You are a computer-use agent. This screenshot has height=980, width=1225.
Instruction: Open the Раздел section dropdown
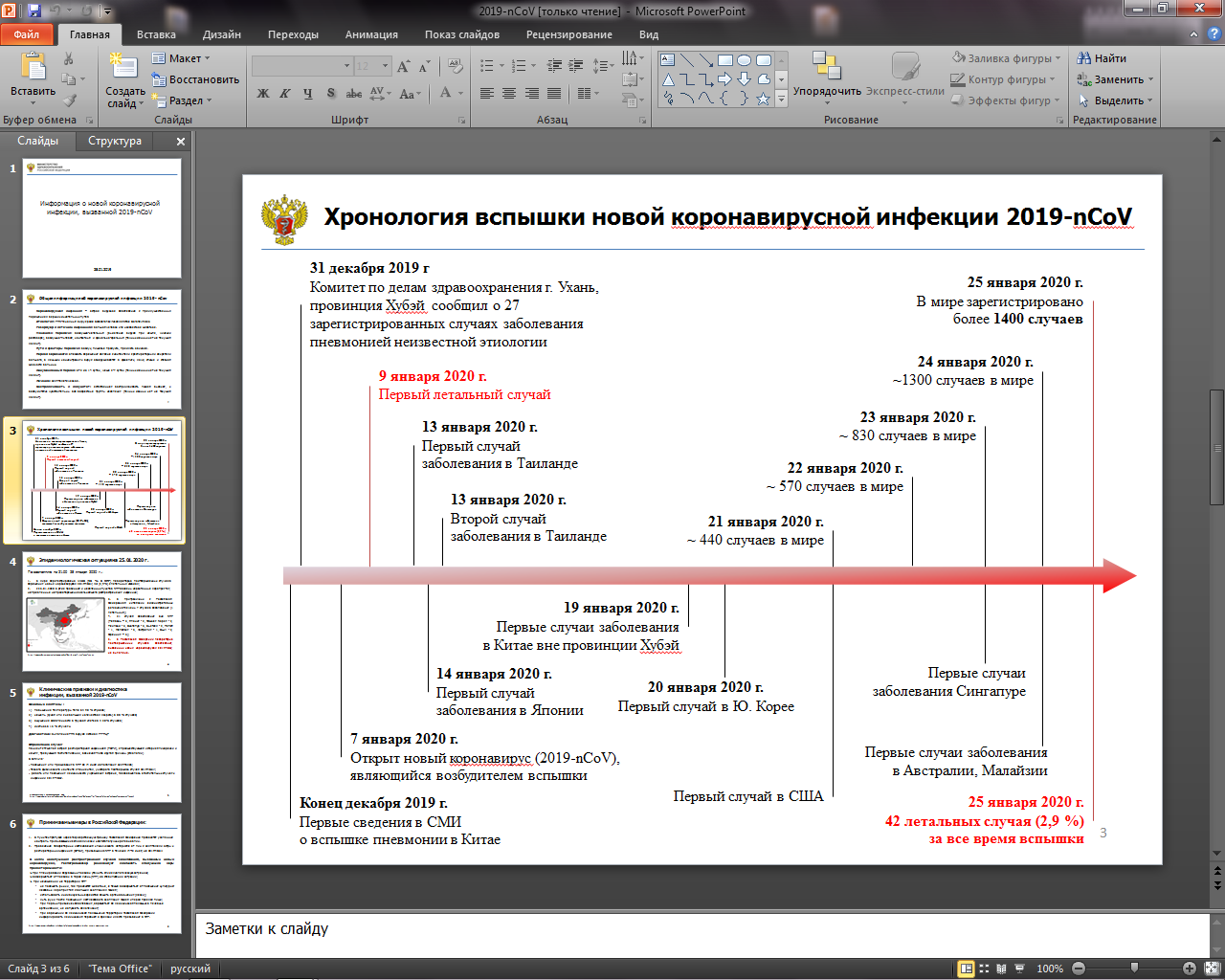[x=182, y=100]
